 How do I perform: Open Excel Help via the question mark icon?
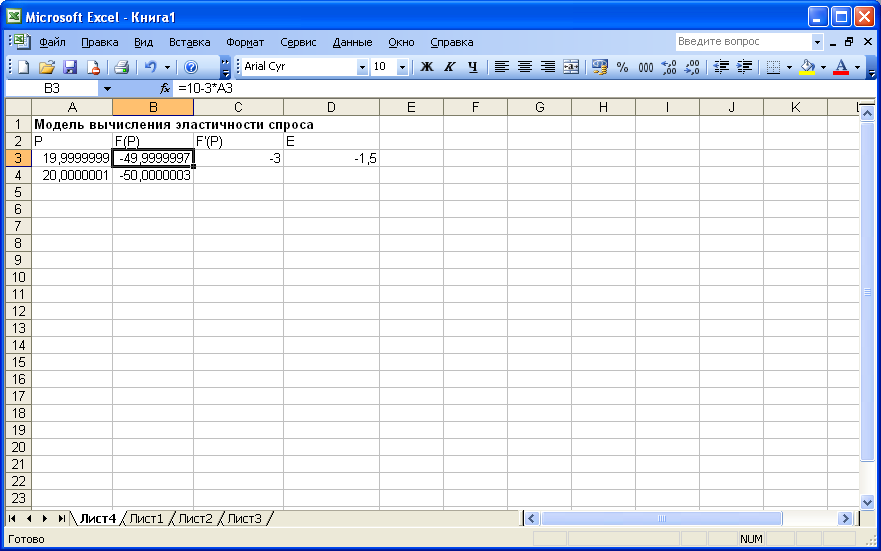[x=191, y=67]
